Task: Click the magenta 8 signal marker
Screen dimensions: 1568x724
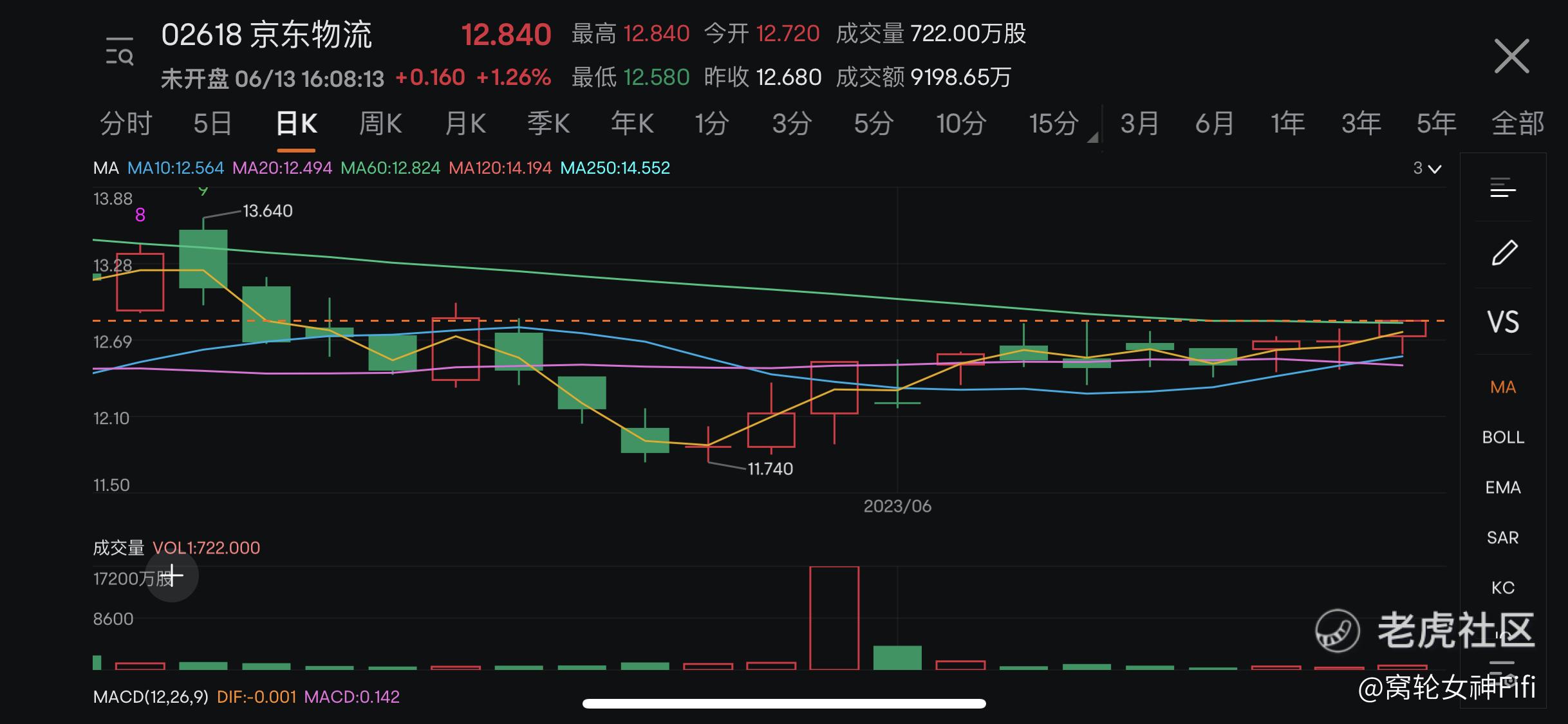Action: coord(140,215)
